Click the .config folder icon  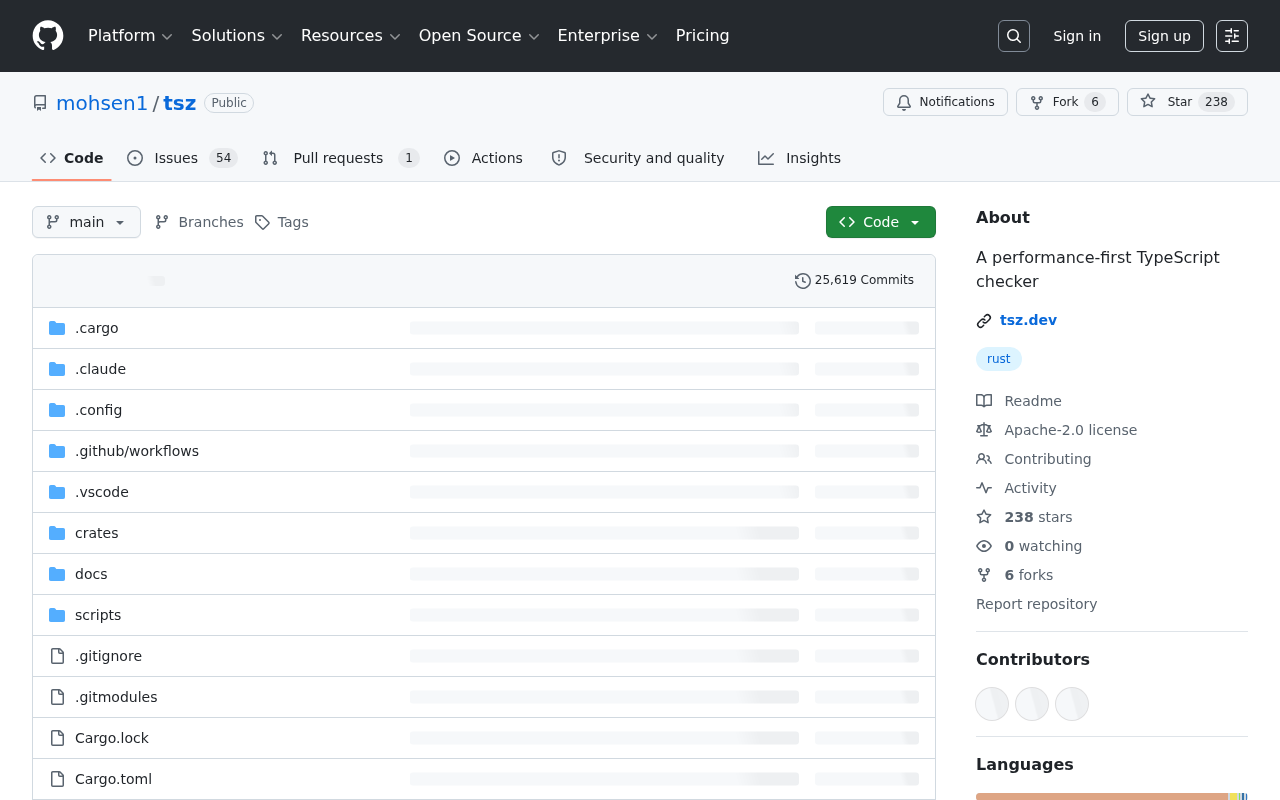[57, 410]
